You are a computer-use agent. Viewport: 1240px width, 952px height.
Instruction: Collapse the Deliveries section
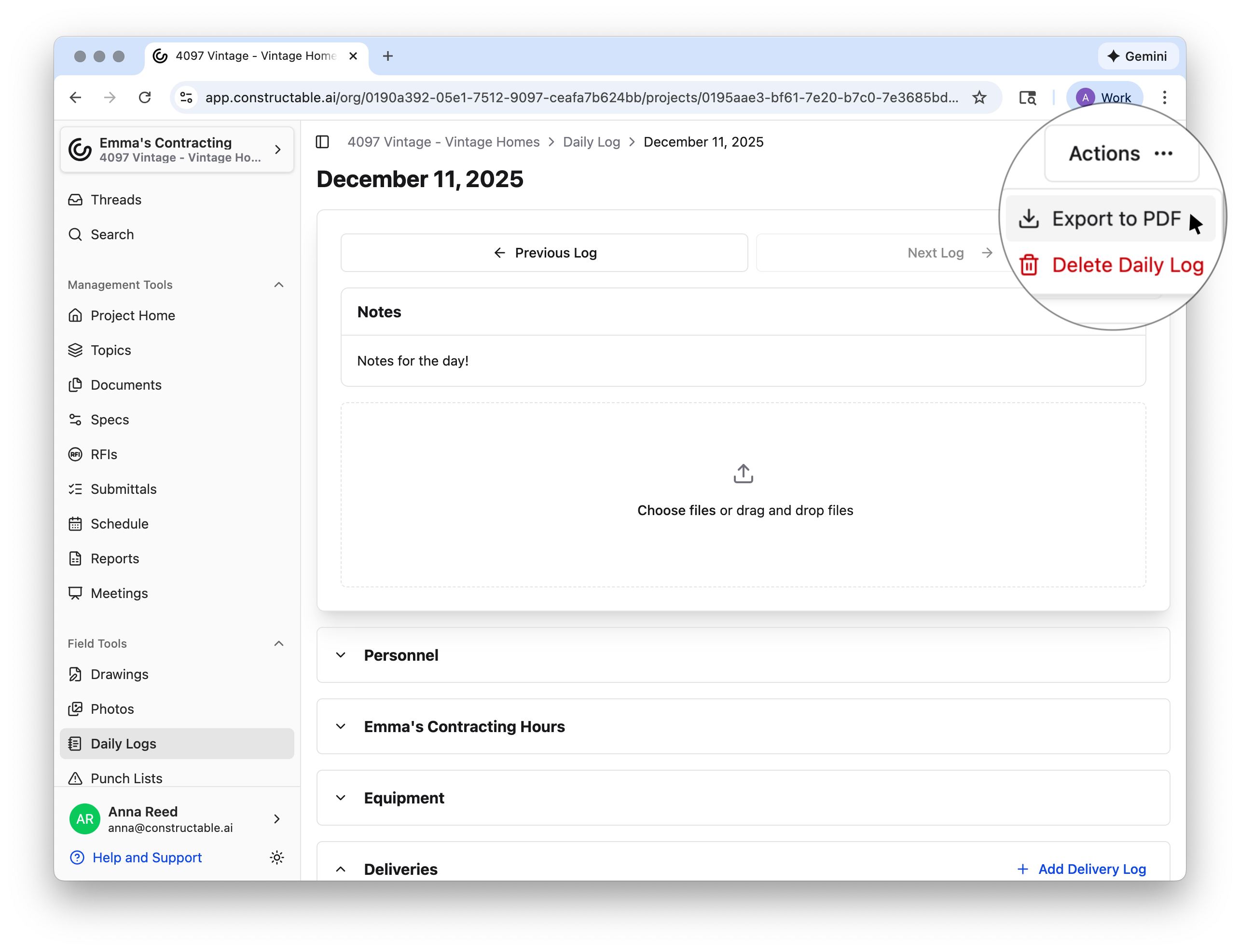point(341,869)
